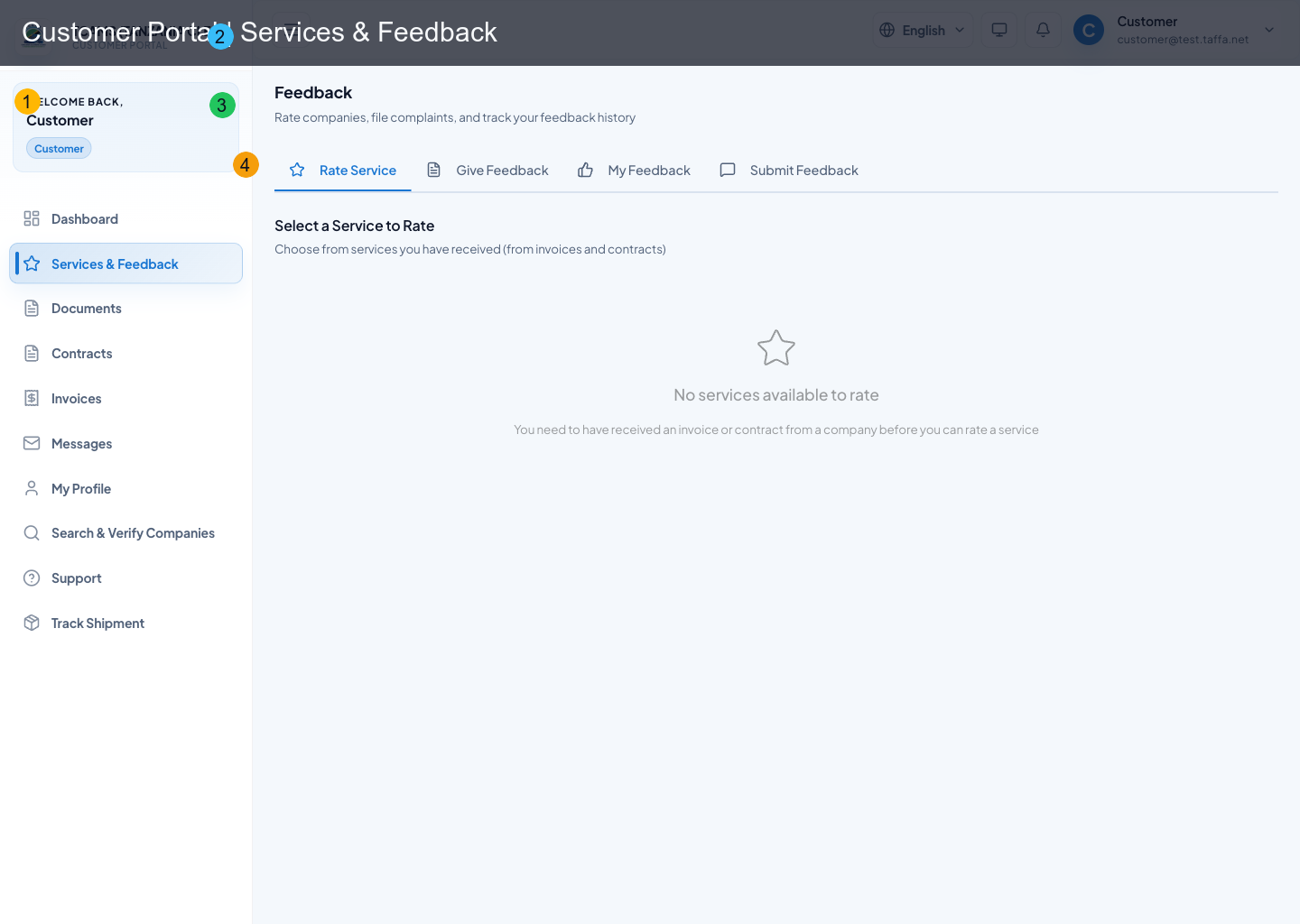The height and width of the screenshot is (924, 1300).
Task: Open Support from the sidebar
Action: 125,578
